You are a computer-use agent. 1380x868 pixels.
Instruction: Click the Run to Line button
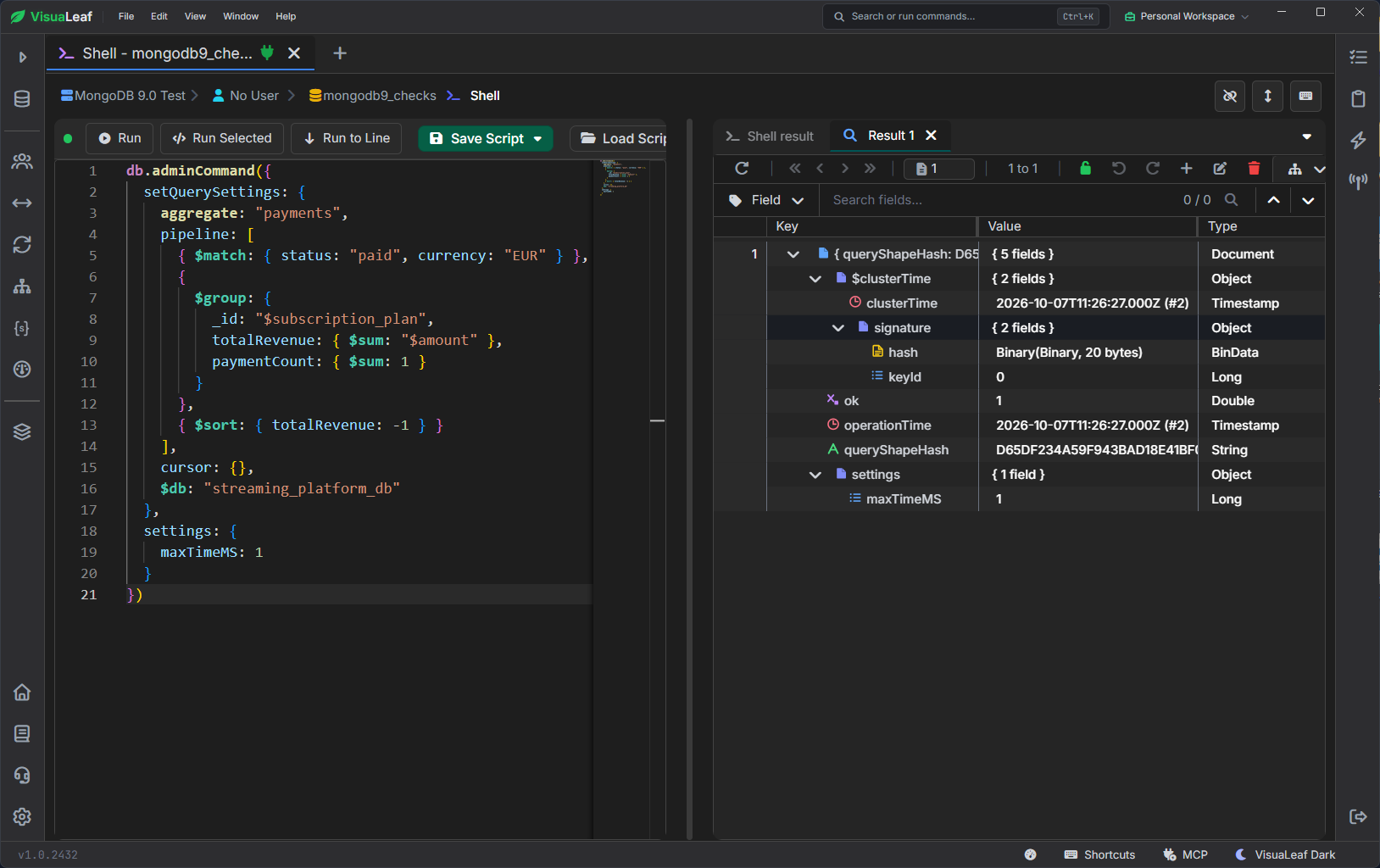click(x=347, y=138)
